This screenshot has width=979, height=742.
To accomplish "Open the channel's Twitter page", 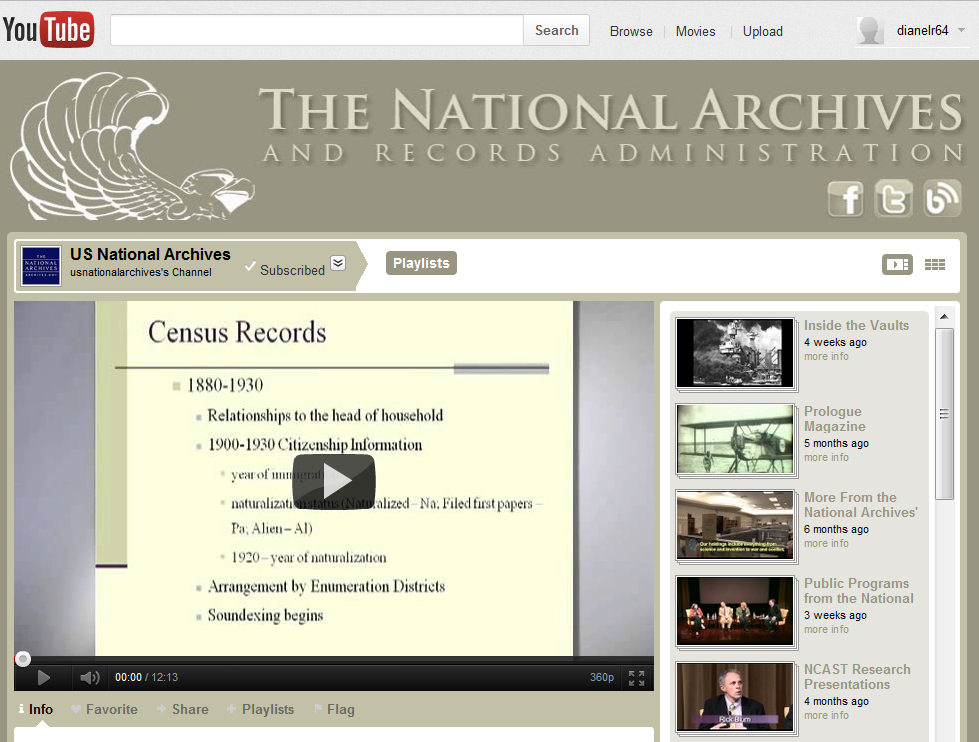I will (x=893, y=199).
